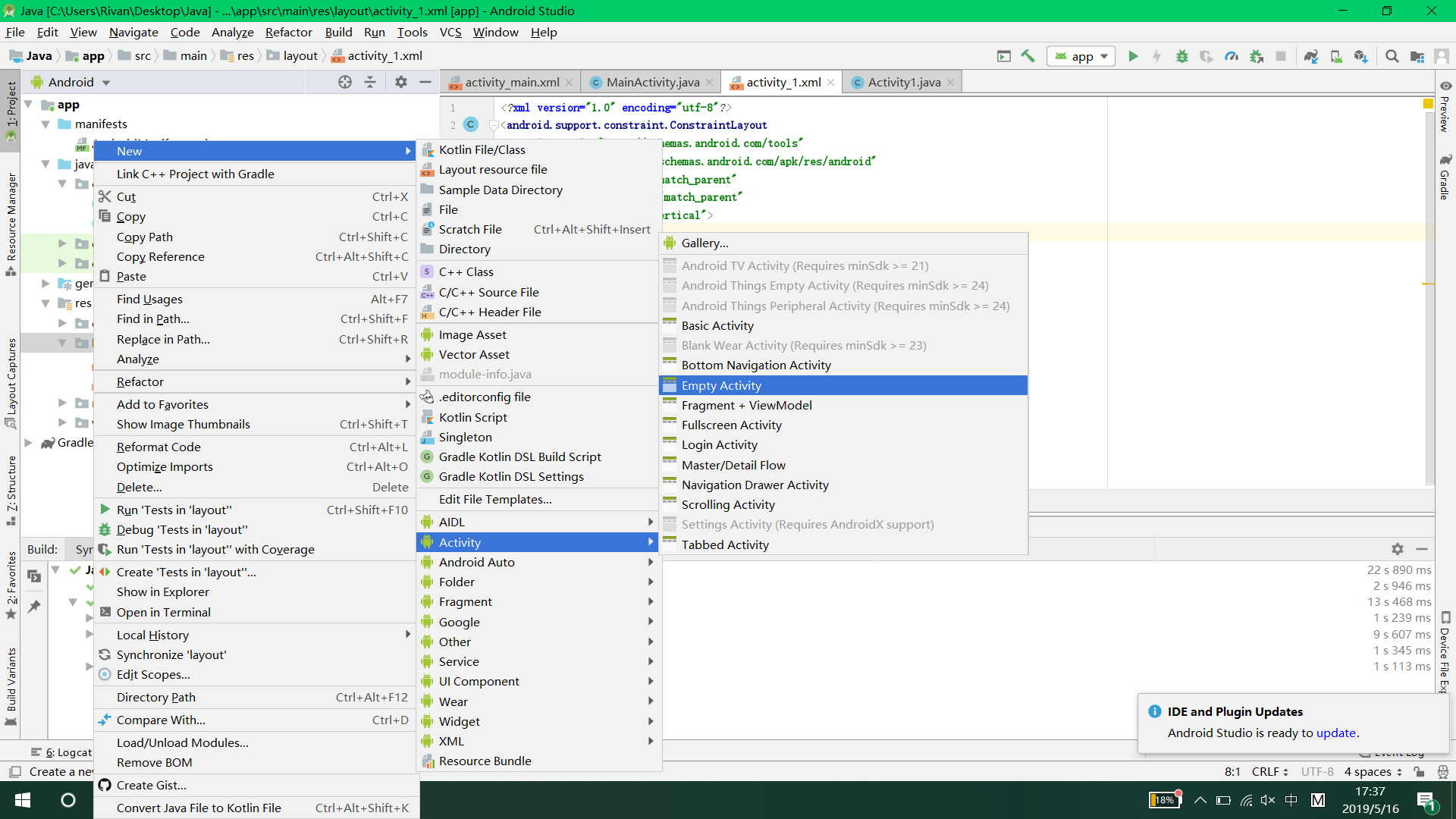Click the update link in notification
This screenshot has width=1456, height=819.
tap(1335, 733)
